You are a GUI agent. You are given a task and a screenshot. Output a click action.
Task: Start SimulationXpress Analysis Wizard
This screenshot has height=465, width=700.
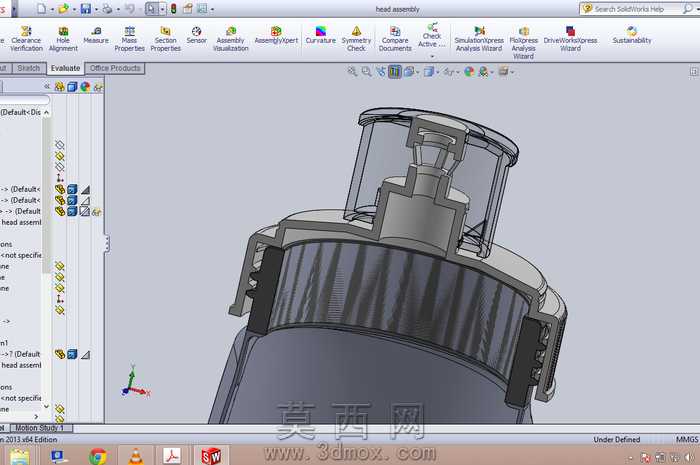[x=479, y=38]
